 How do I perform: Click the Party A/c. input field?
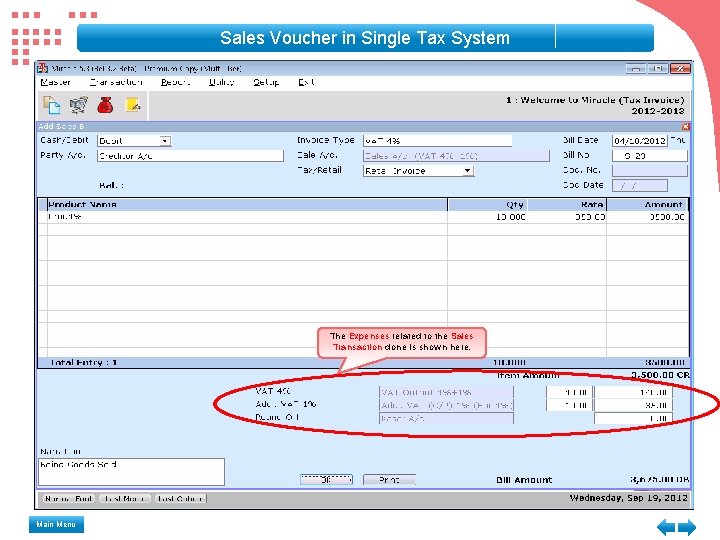click(190, 156)
